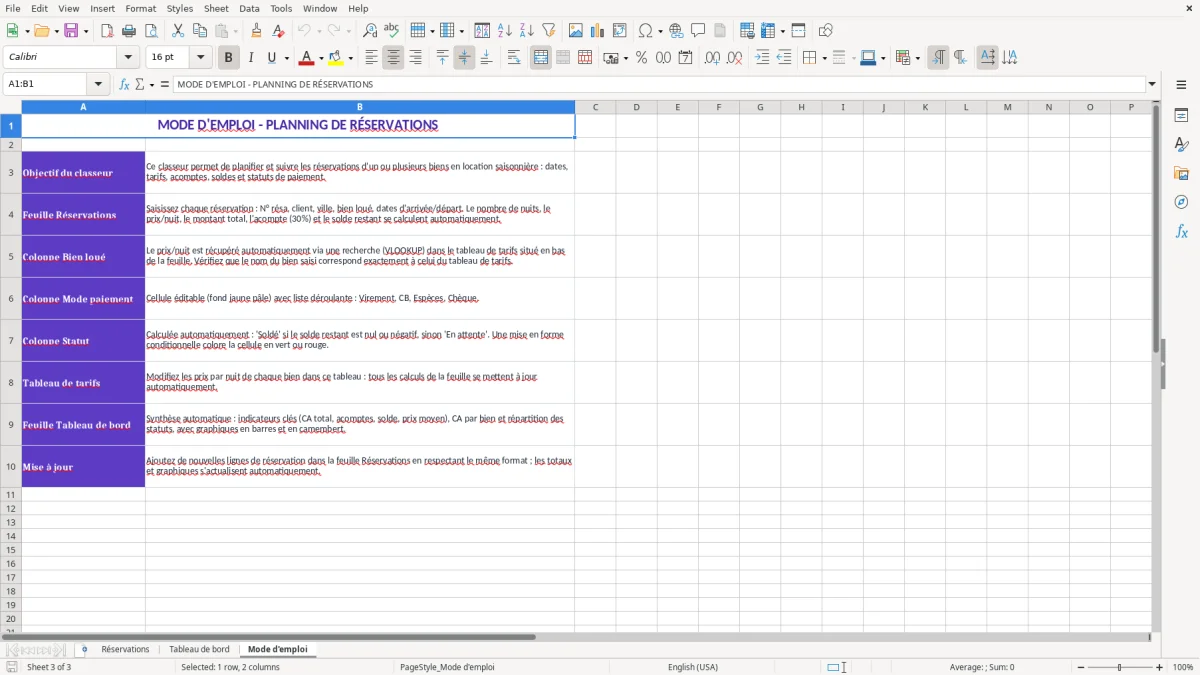Expand the formula bar
Image resolution: width=1200 pixels, height=675 pixels.
click(1153, 85)
